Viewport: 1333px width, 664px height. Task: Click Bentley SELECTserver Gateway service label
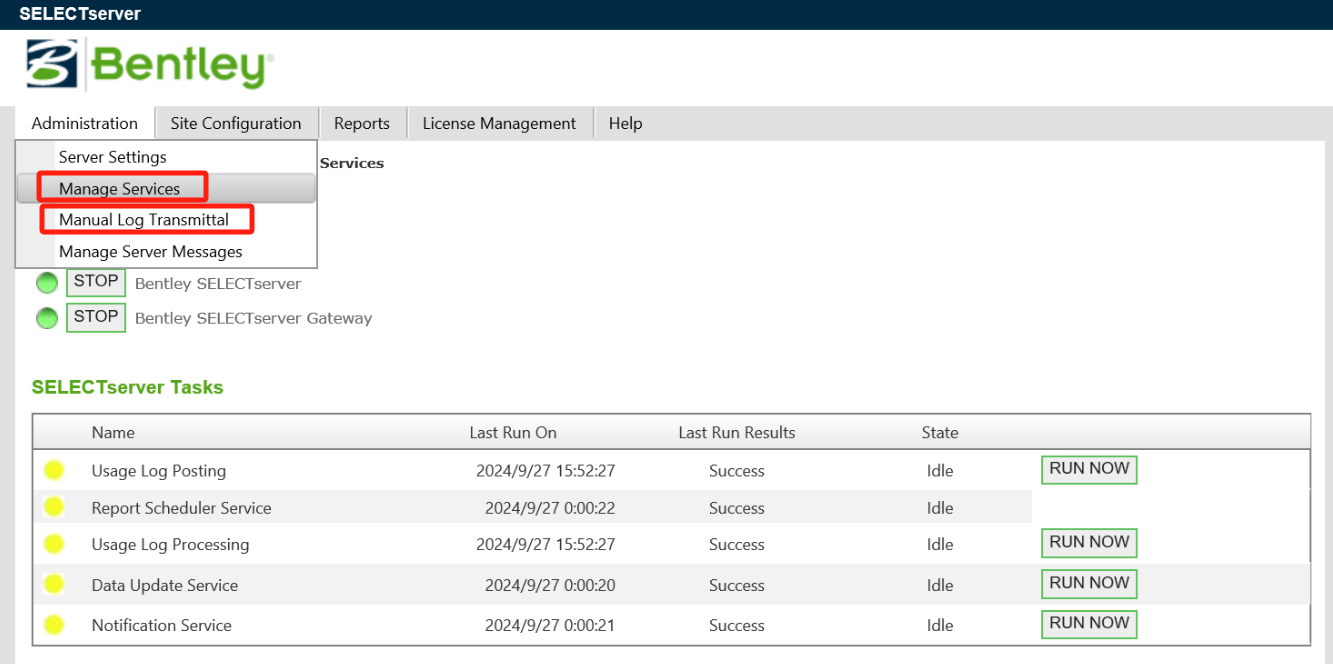click(254, 318)
